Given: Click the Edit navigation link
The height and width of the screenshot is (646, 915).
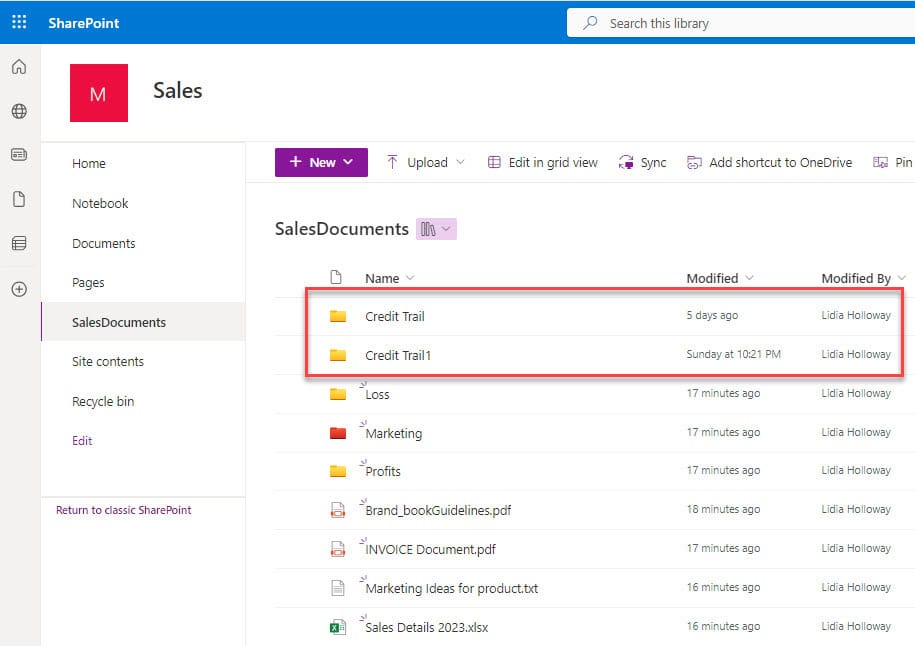Looking at the screenshot, I should (x=82, y=441).
